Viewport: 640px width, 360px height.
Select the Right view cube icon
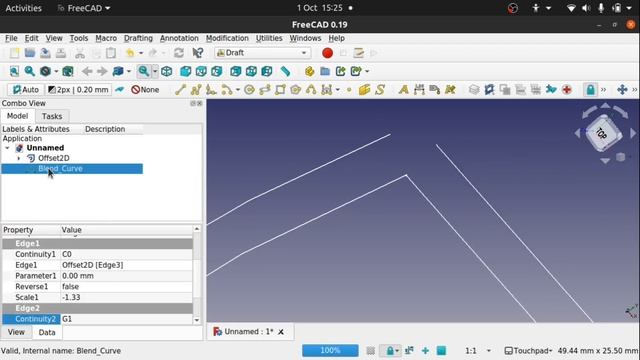coord(217,71)
